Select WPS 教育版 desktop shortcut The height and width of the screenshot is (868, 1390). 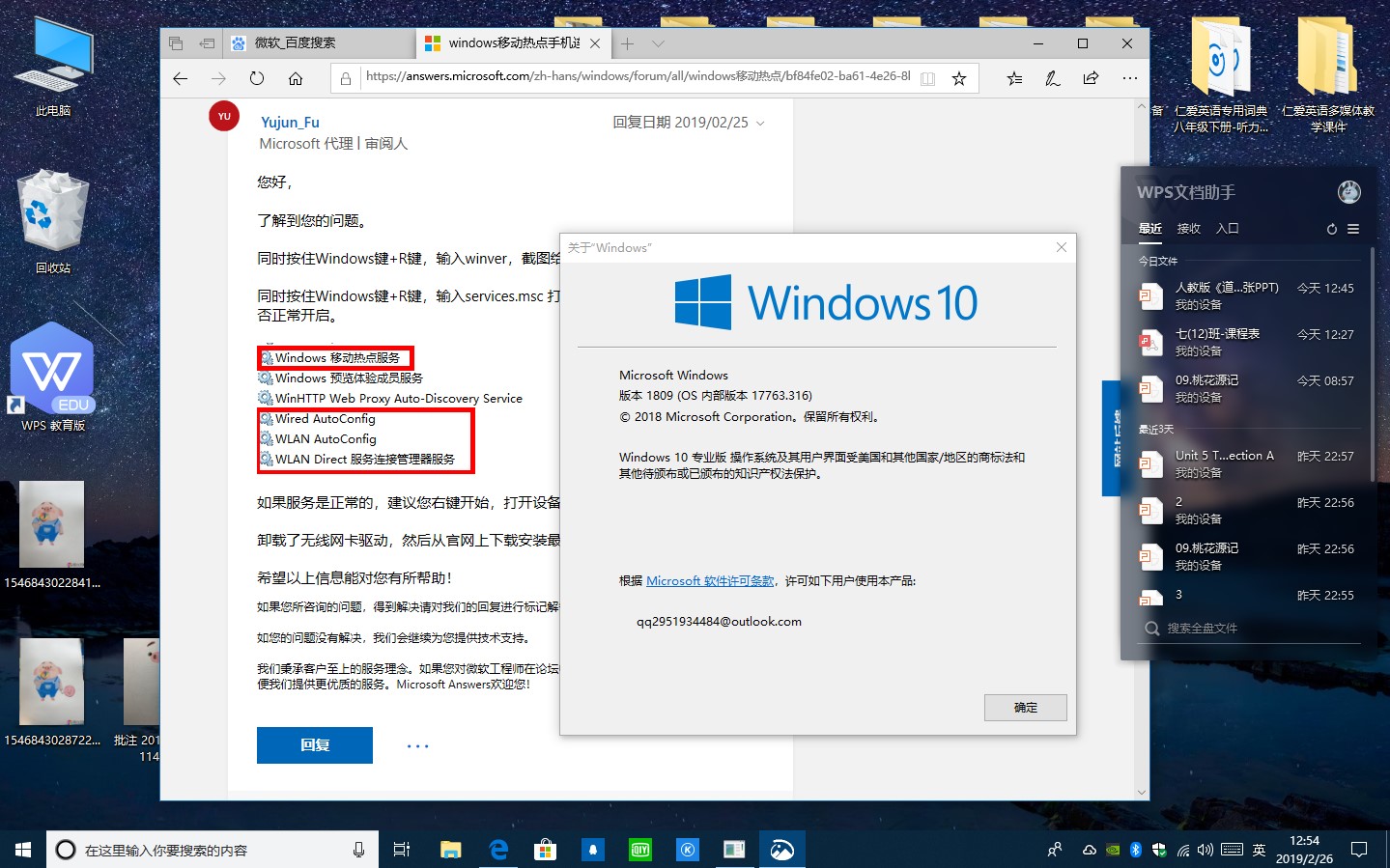53,378
